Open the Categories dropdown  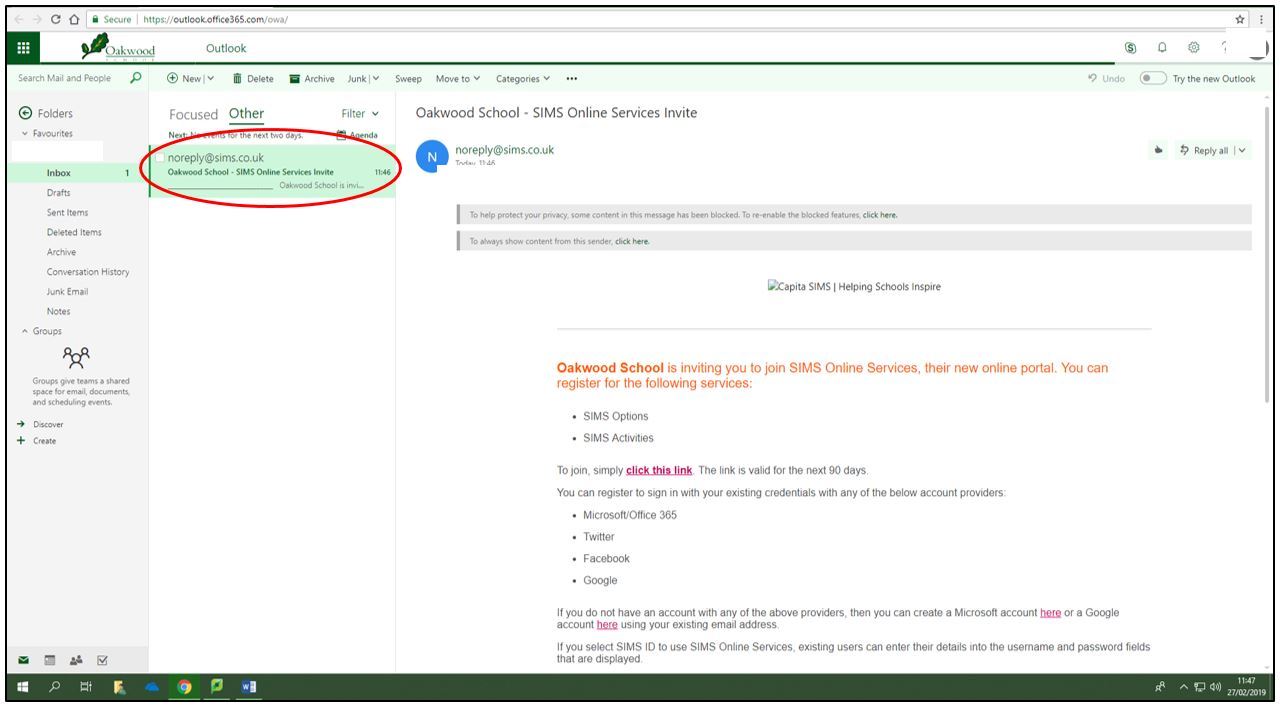click(x=523, y=79)
